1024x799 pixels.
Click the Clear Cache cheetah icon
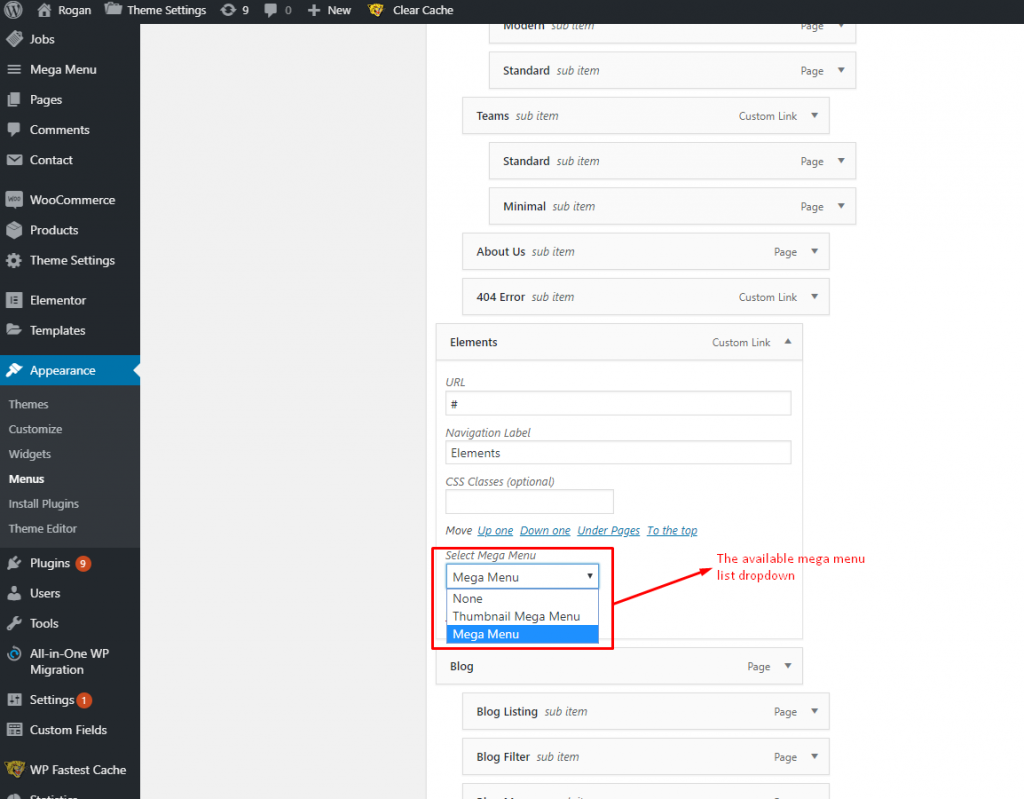[376, 10]
